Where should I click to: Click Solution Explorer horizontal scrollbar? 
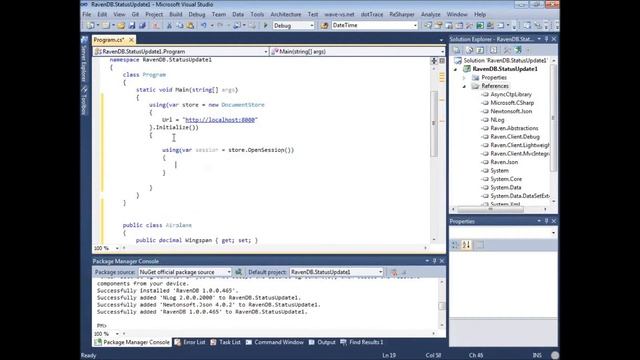coord(490,209)
